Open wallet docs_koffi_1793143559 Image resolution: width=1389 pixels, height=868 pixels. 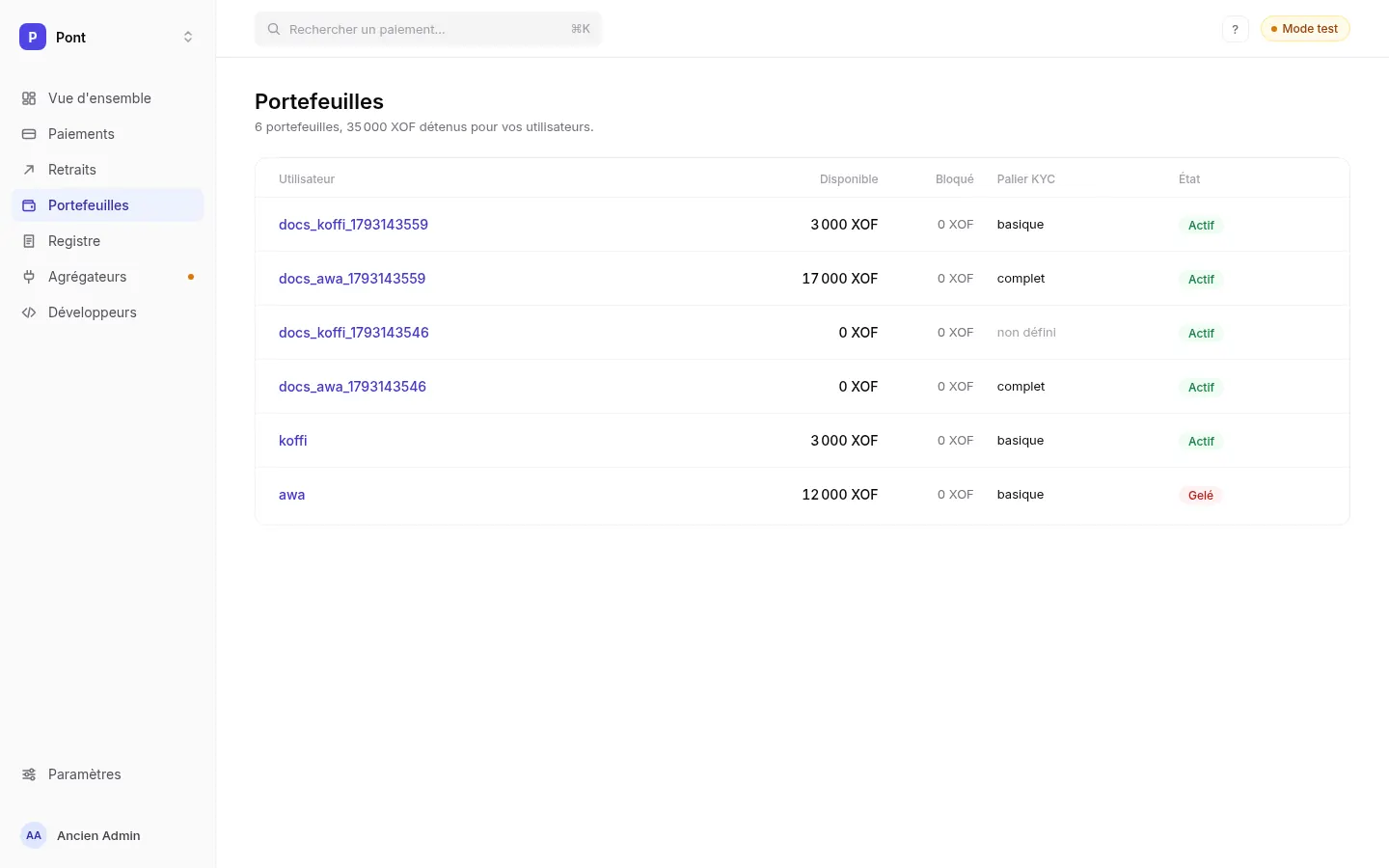point(353,225)
